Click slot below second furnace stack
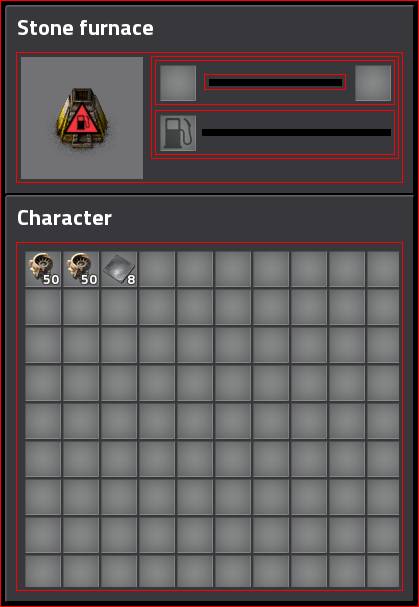The image size is (419, 607). pyautogui.click(x=81, y=307)
